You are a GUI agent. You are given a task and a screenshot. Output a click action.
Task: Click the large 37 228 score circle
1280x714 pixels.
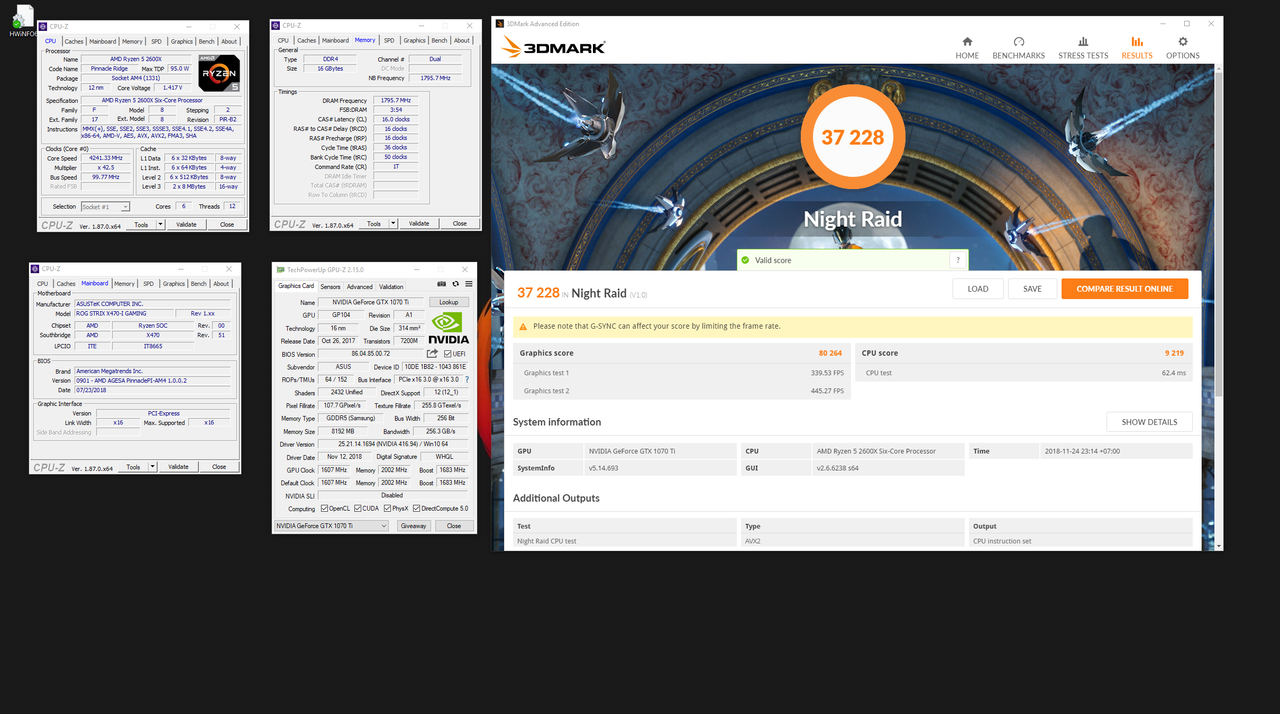[853, 137]
